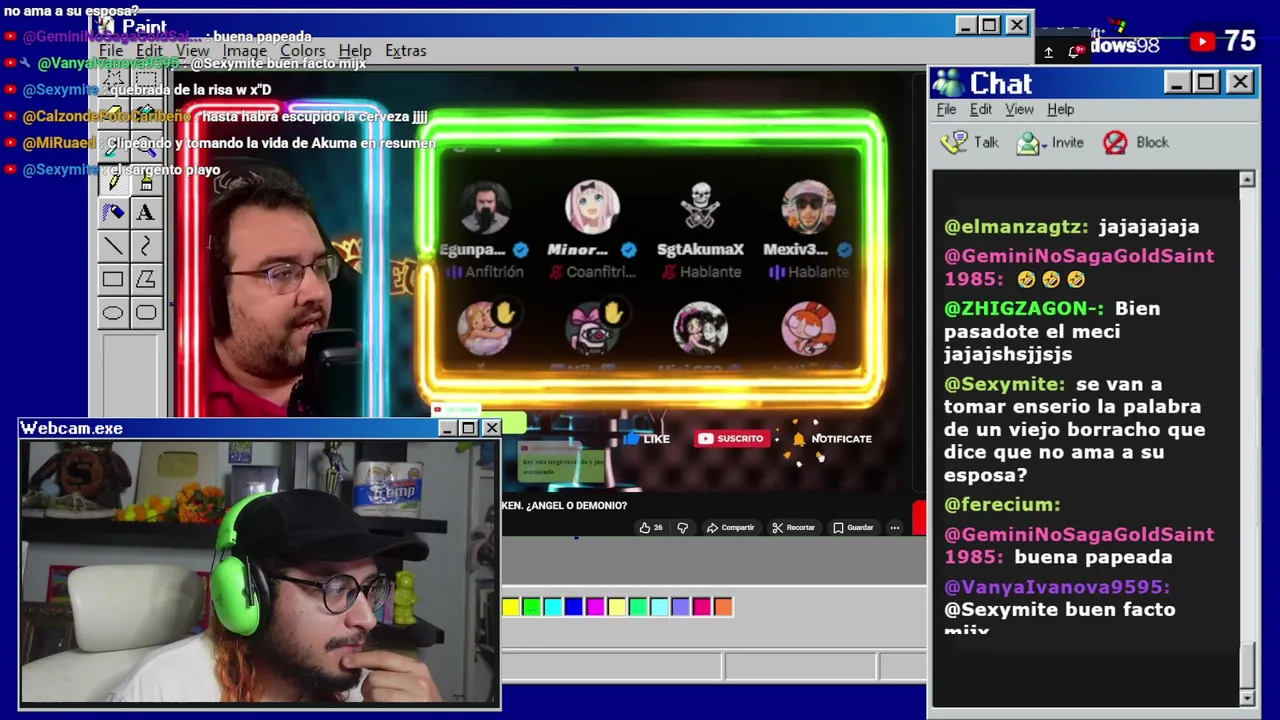Screen dimensions: 1280x720
Task: Open the Help menu in Chat window
Action: tap(1061, 109)
